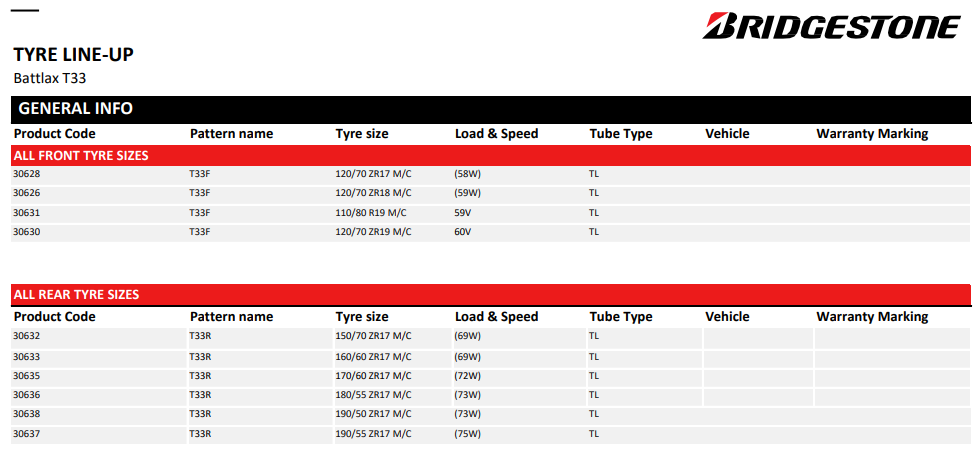Click T33R pattern in 30637 row
The image size is (980, 474).
[201, 433]
